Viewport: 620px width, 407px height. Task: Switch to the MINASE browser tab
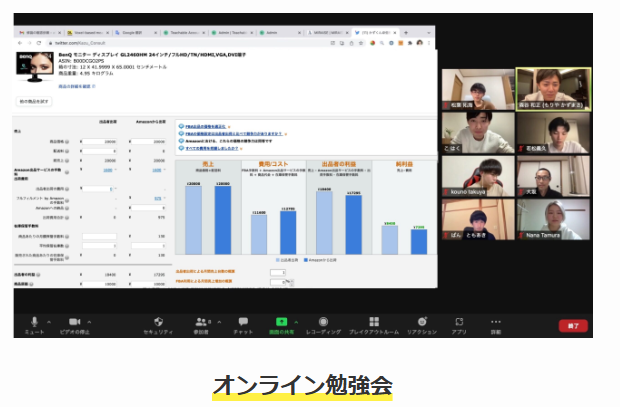(326, 32)
